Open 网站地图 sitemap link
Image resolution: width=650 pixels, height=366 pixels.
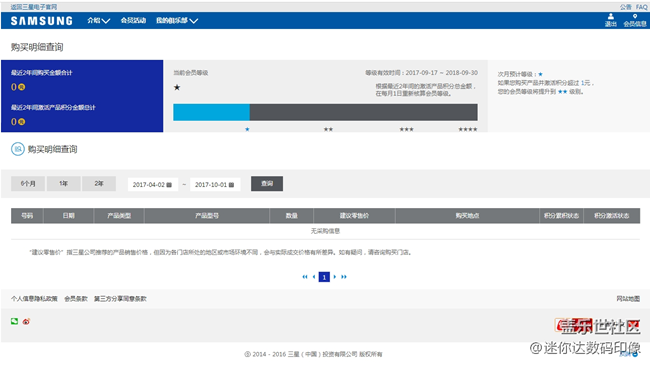click(x=628, y=298)
